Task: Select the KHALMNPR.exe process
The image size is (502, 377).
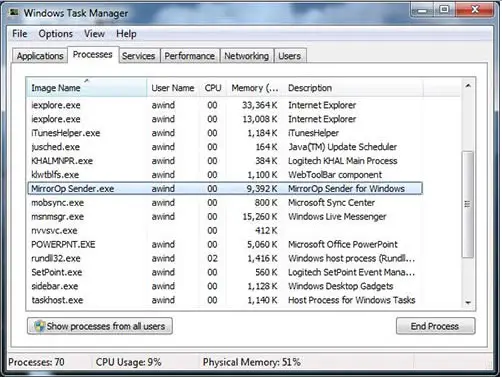Action: (x=225, y=161)
